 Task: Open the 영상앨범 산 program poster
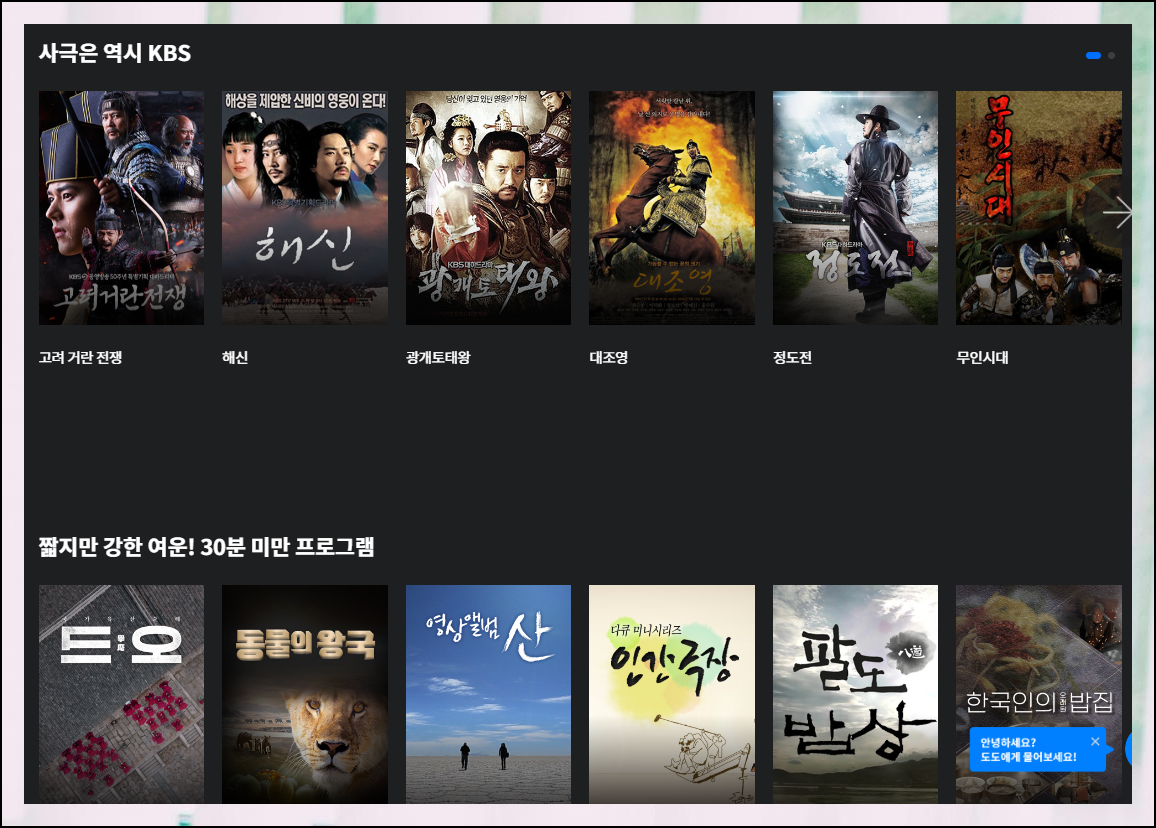pos(488,695)
